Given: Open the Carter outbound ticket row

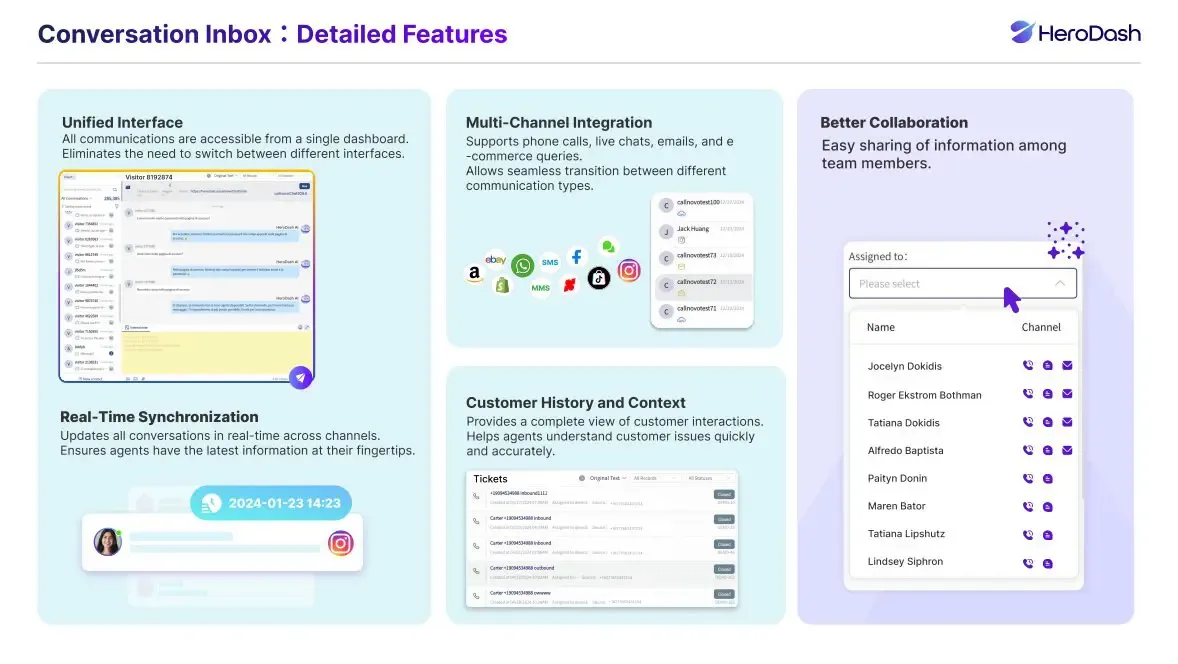Looking at the screenshot, I should tap(602, 572).
